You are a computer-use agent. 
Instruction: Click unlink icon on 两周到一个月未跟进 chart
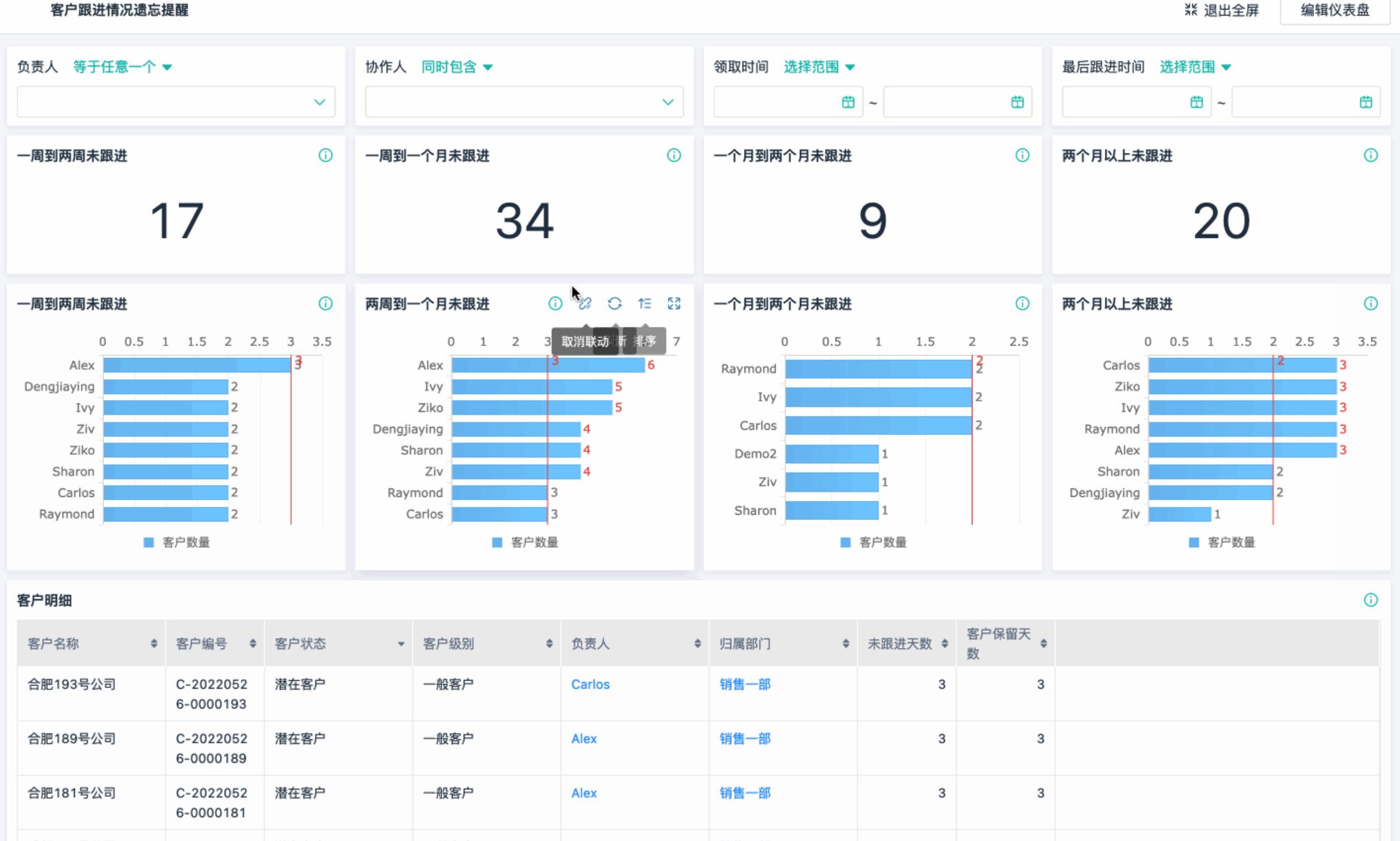pos(585,304)
